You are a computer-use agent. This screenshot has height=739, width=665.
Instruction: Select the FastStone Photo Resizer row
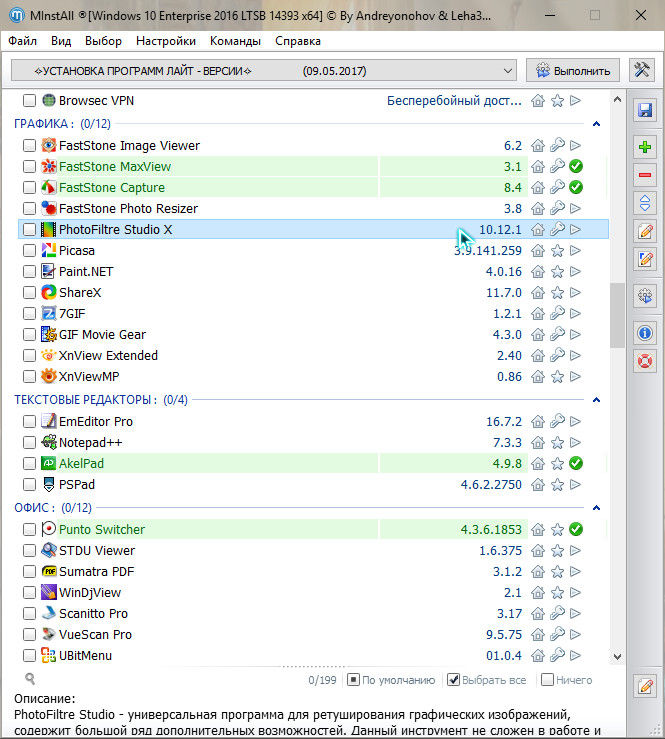coord(313,208)
